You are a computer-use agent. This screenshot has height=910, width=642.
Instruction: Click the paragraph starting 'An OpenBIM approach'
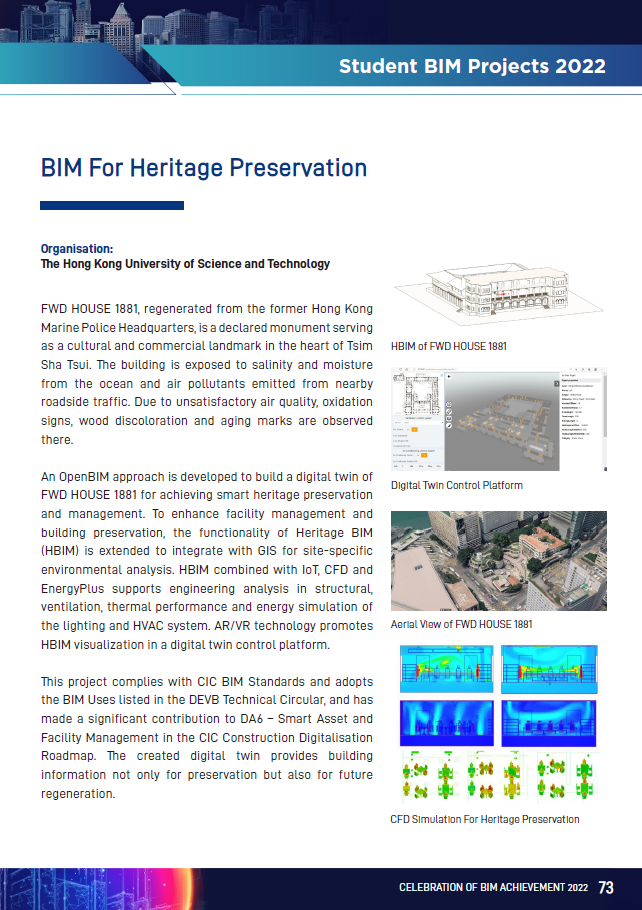tap(207, 561)
